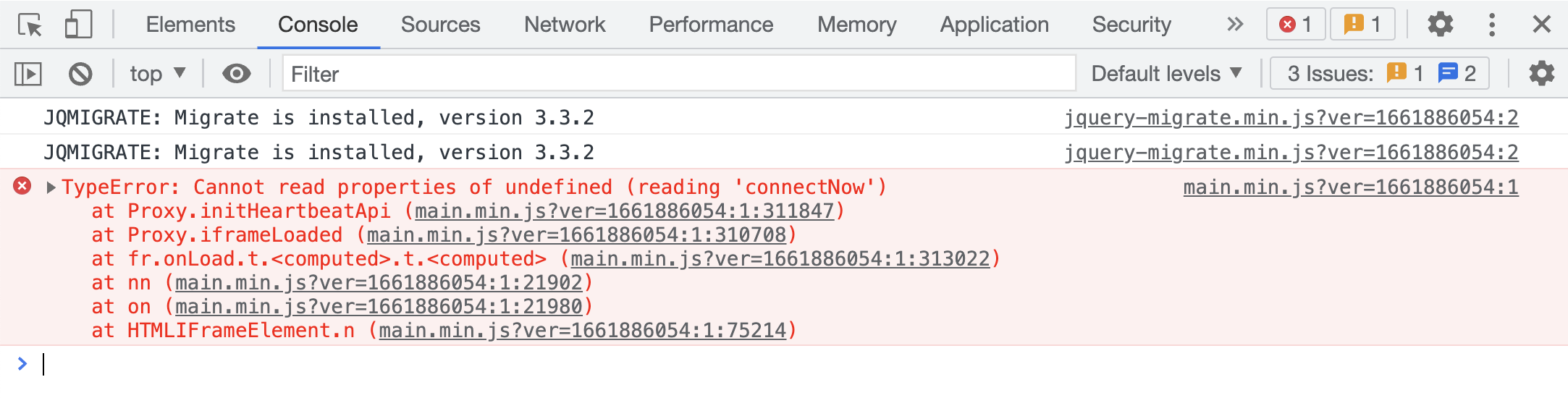The height and width of the screenshot is (398, 1568).
Task: Switch to the Sources tab
Action: point(440,25)
